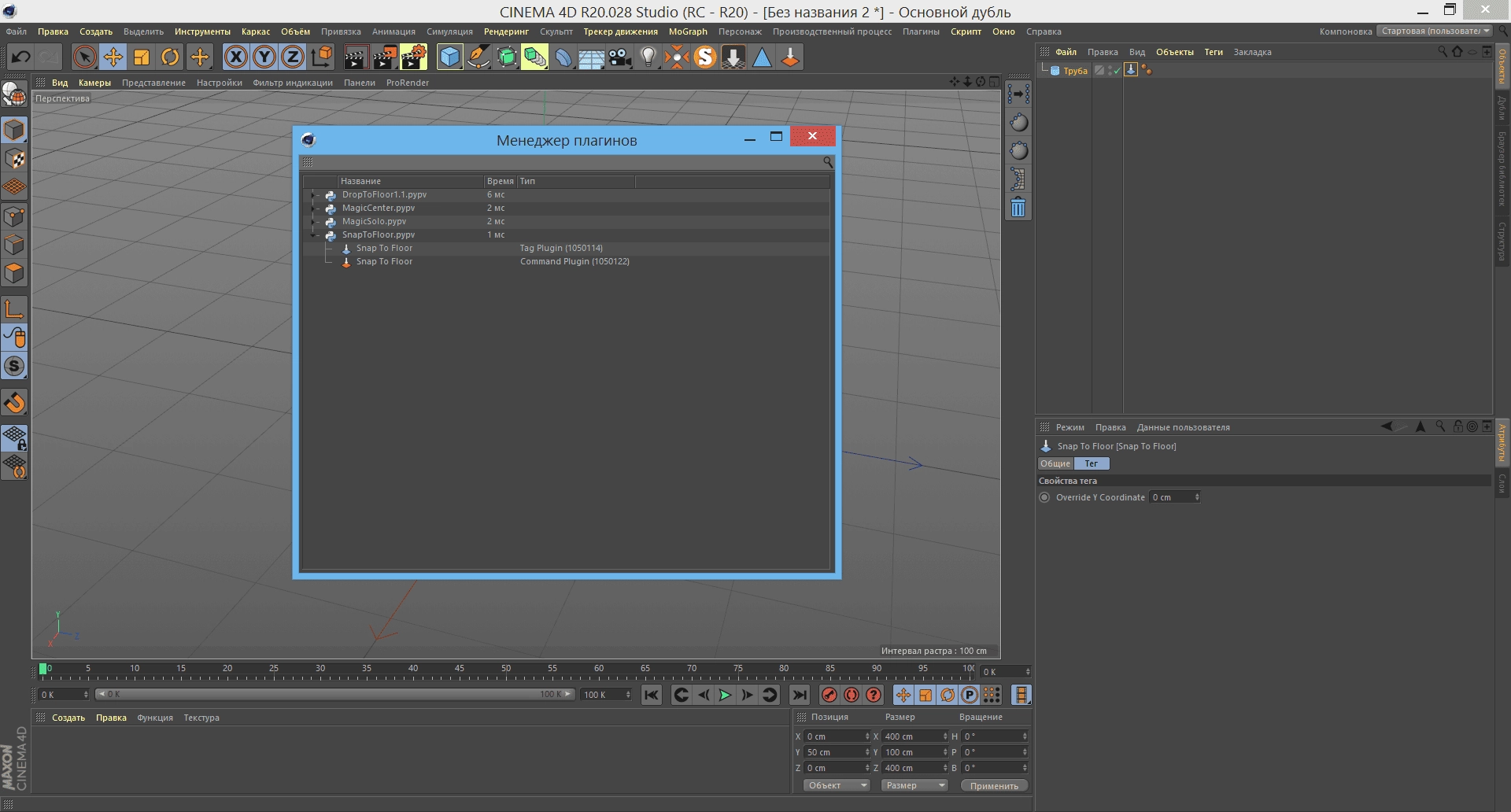
Task: Open vertical Атрибуты side tab
Action: coord(1502,443)
